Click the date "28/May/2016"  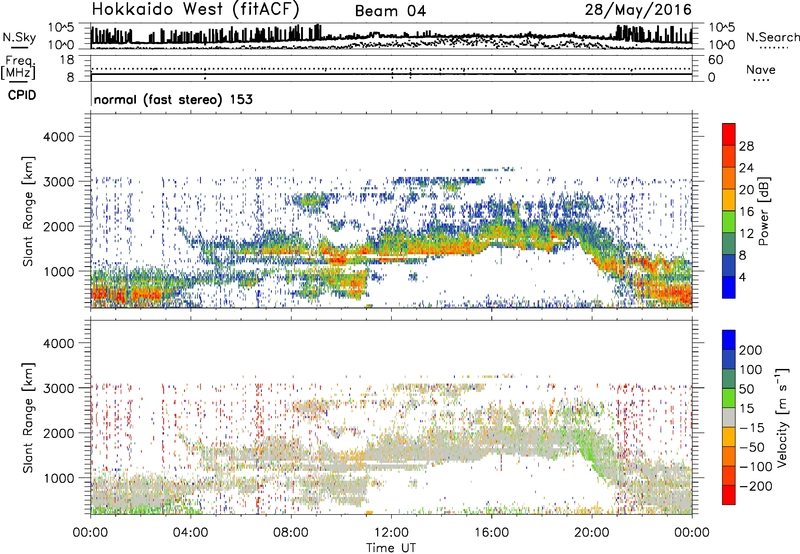point(638,9)
